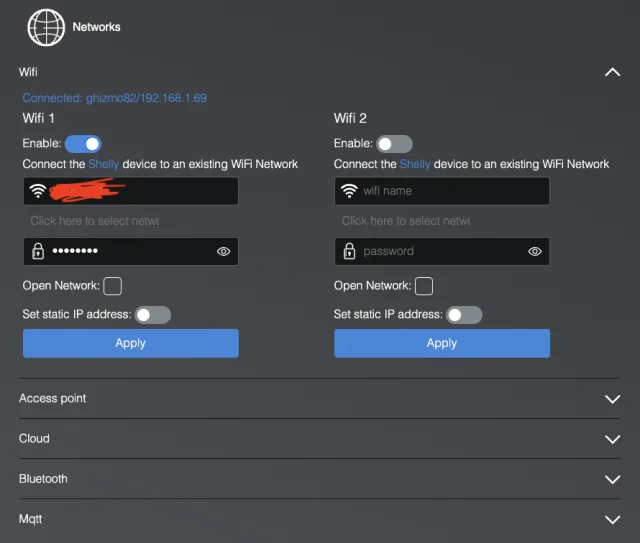Screen dimensions: 640x543
Task: Click the Wifi 2 wifi name field
Action: click(x=452, y=191)
